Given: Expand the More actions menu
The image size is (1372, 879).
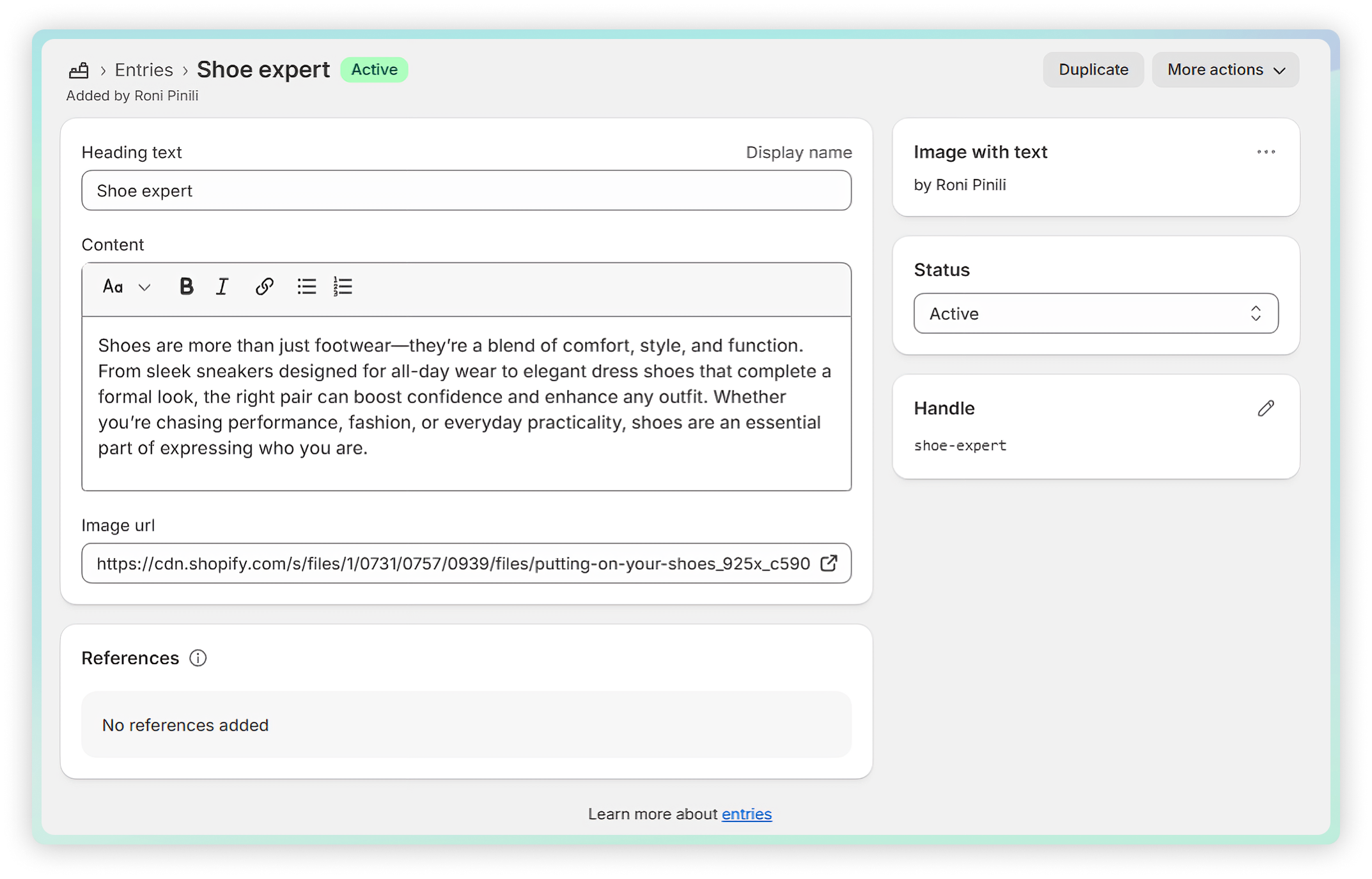Looking at the screenshot, I should pos(1225,70).
